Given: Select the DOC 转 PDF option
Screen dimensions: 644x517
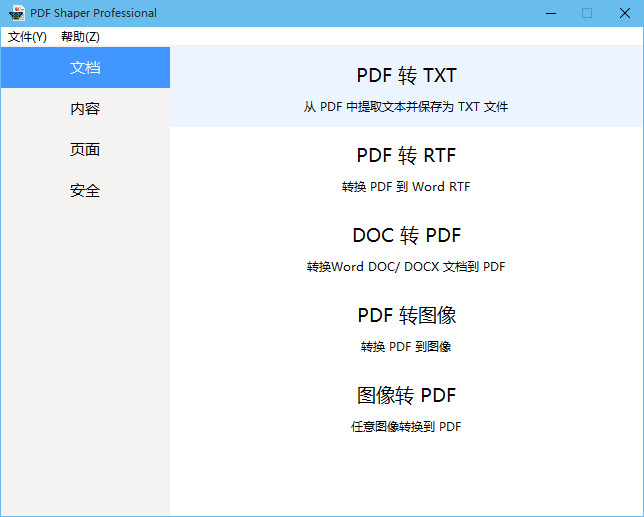Looking at the screenshot, I should [406, 236].
